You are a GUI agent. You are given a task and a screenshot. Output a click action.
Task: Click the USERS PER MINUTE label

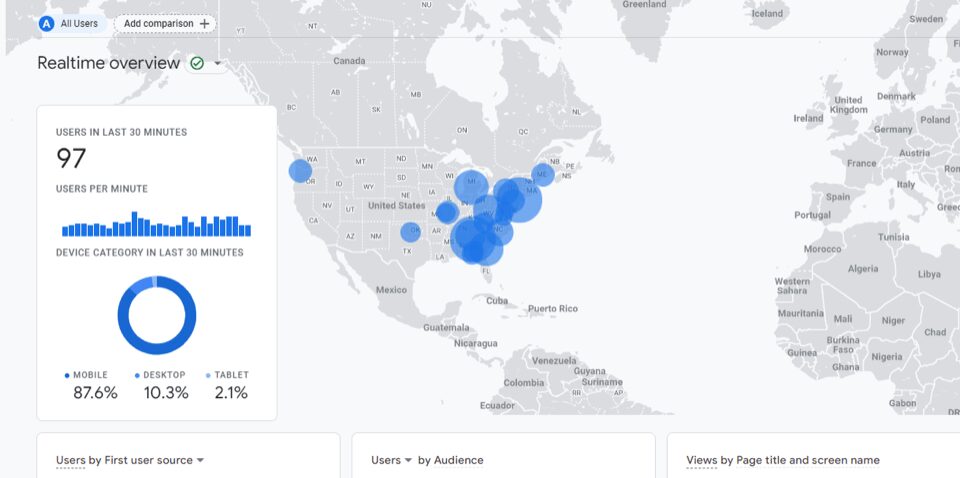(x=102, y=189)
